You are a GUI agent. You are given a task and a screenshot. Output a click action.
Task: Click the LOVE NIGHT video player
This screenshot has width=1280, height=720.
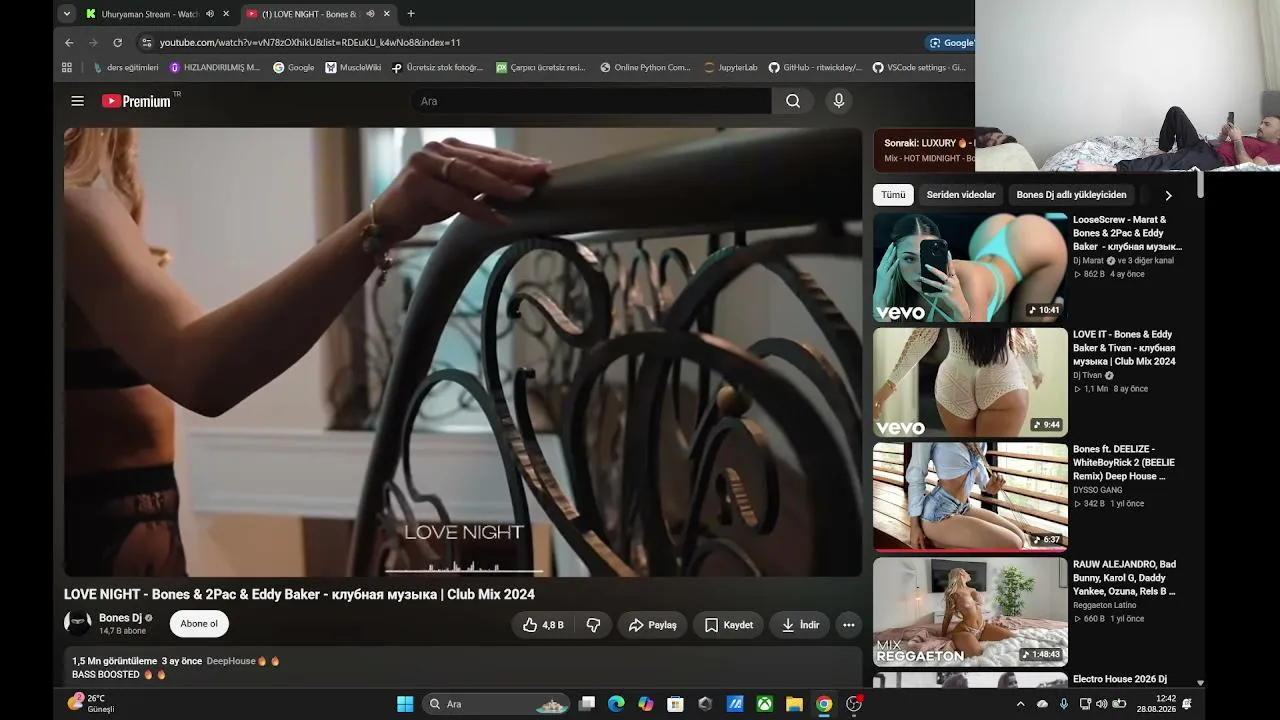(463, 352)
